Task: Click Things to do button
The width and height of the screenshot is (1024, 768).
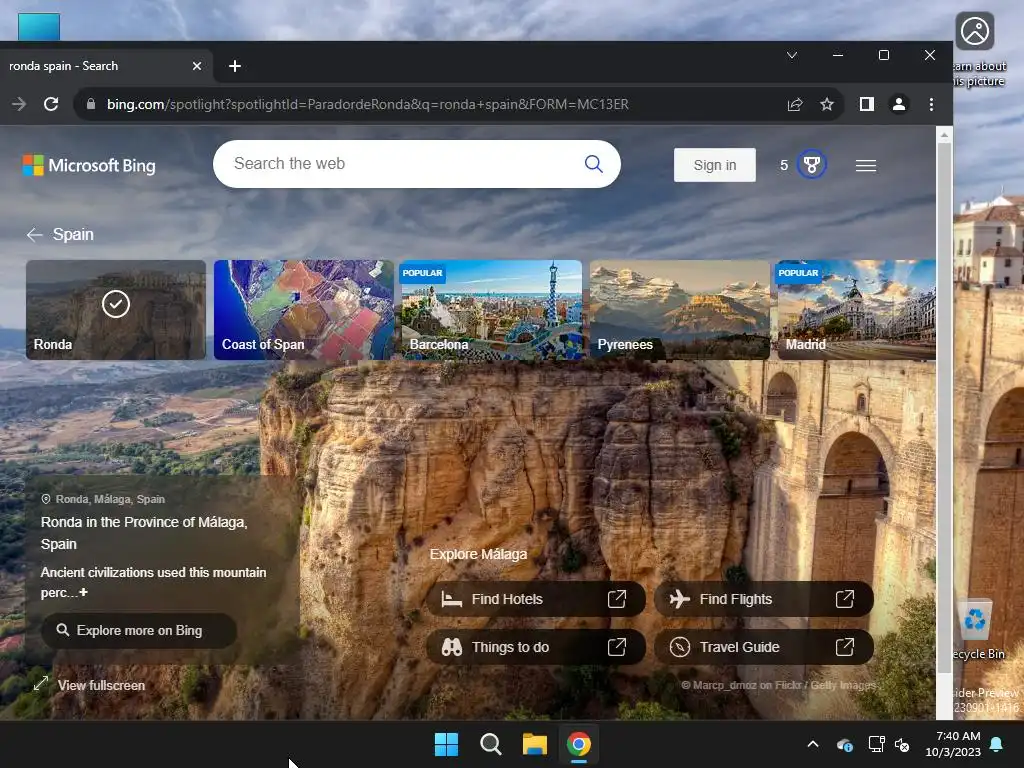Action: tap(536, 647)
